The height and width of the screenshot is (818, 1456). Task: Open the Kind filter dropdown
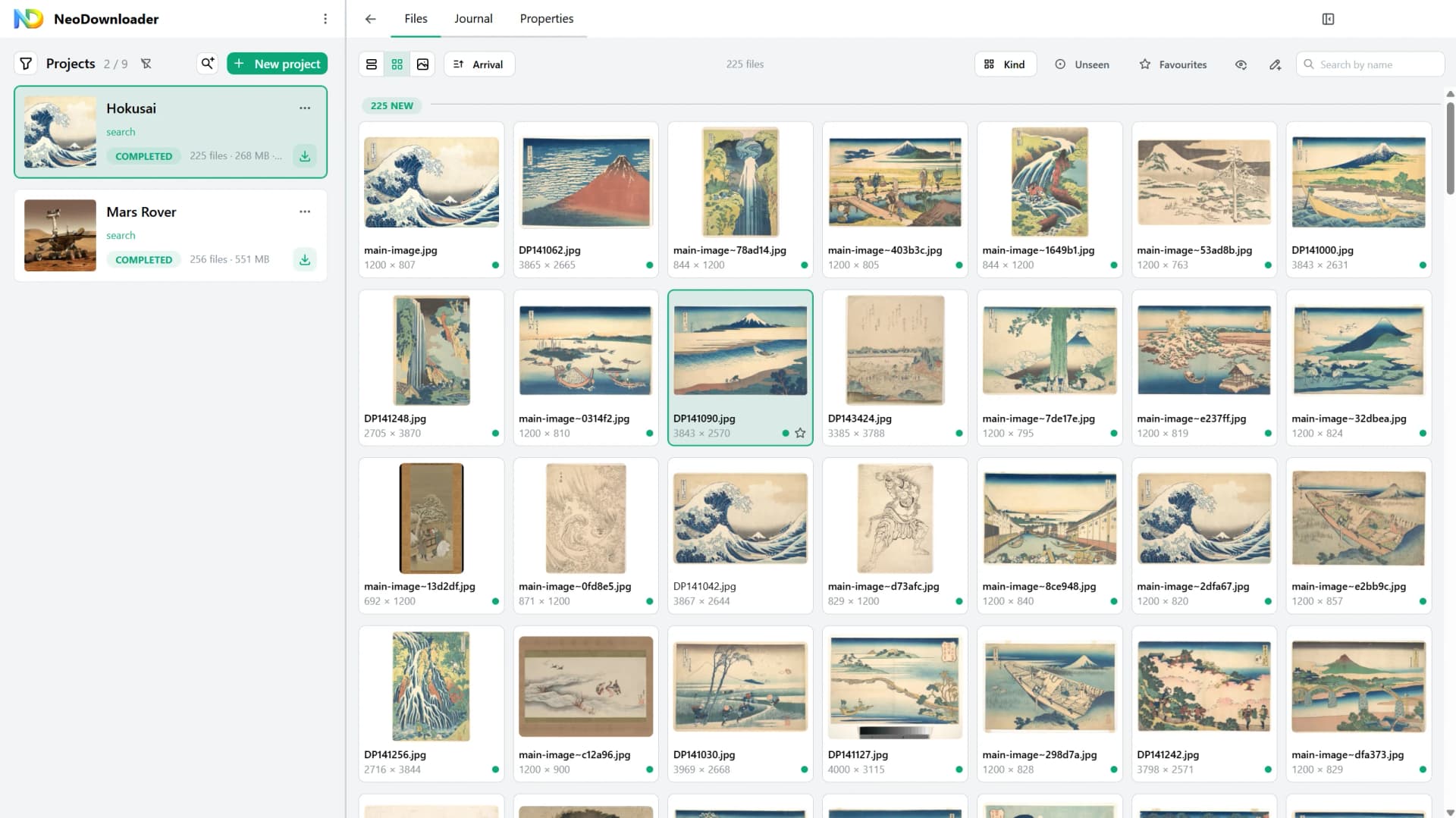[x=1006, y=64]
